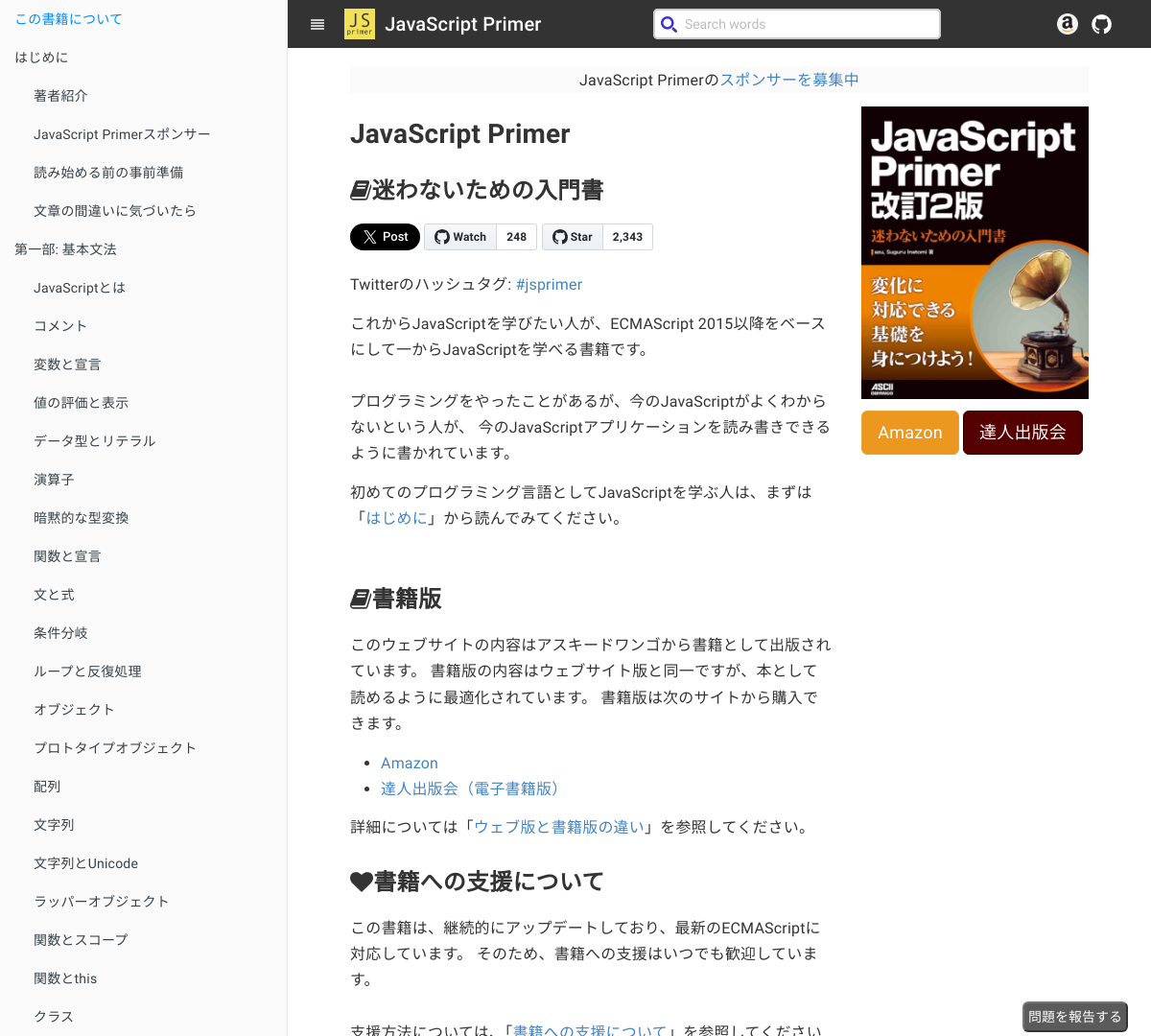
Task: Click the JavaScript Primer book cover image
Action: click(975, 252)
